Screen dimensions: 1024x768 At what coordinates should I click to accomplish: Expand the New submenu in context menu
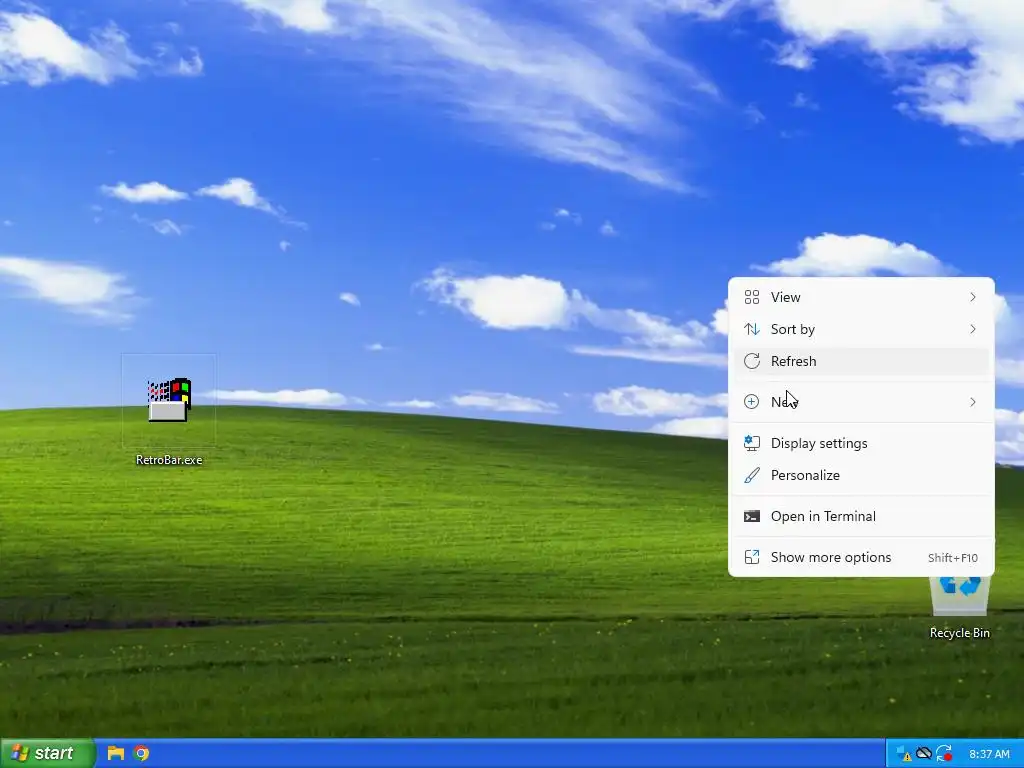point(861,402)
